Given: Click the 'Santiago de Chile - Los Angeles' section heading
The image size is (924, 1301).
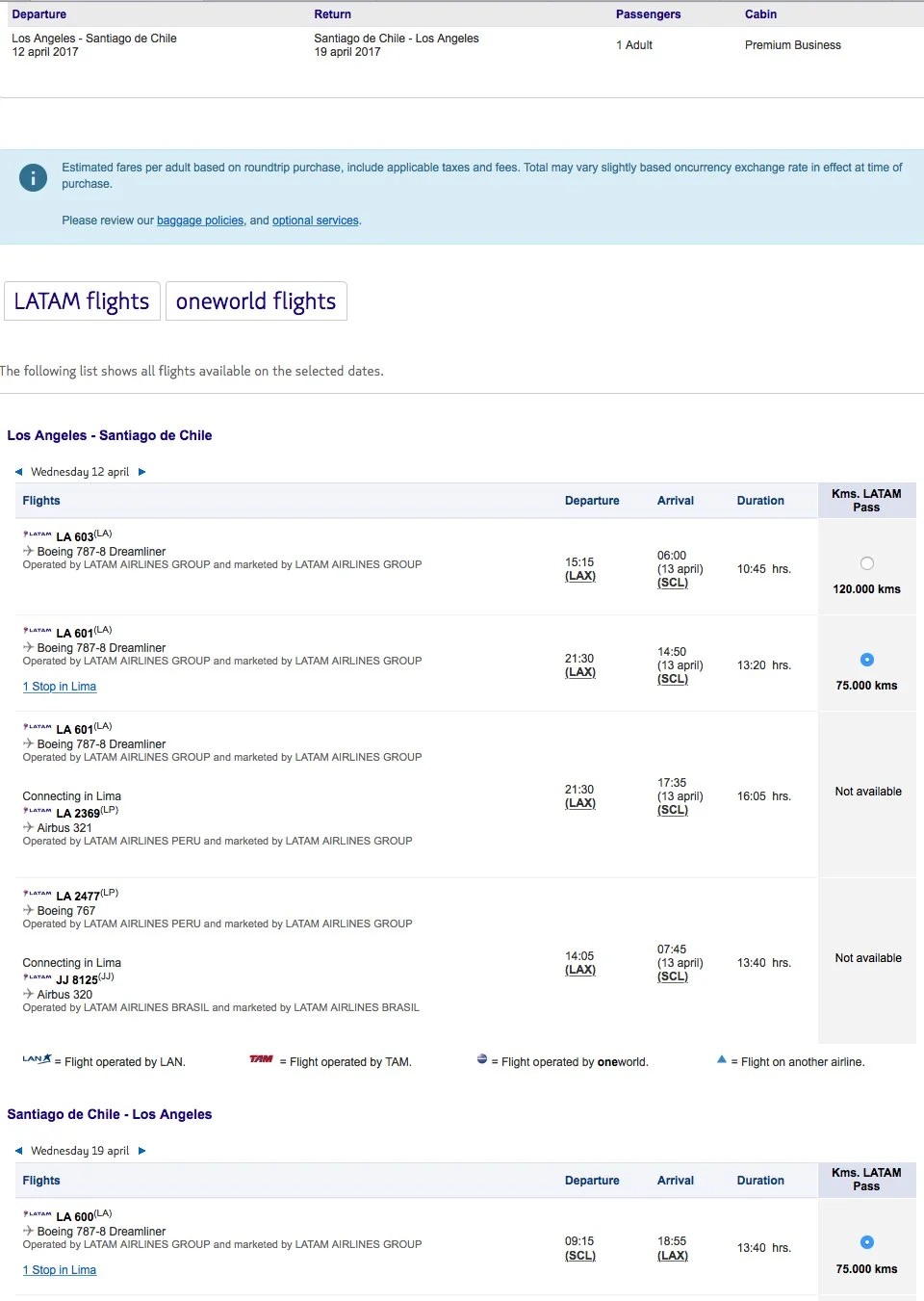Looking at the screenshot, I should 110,1114.
